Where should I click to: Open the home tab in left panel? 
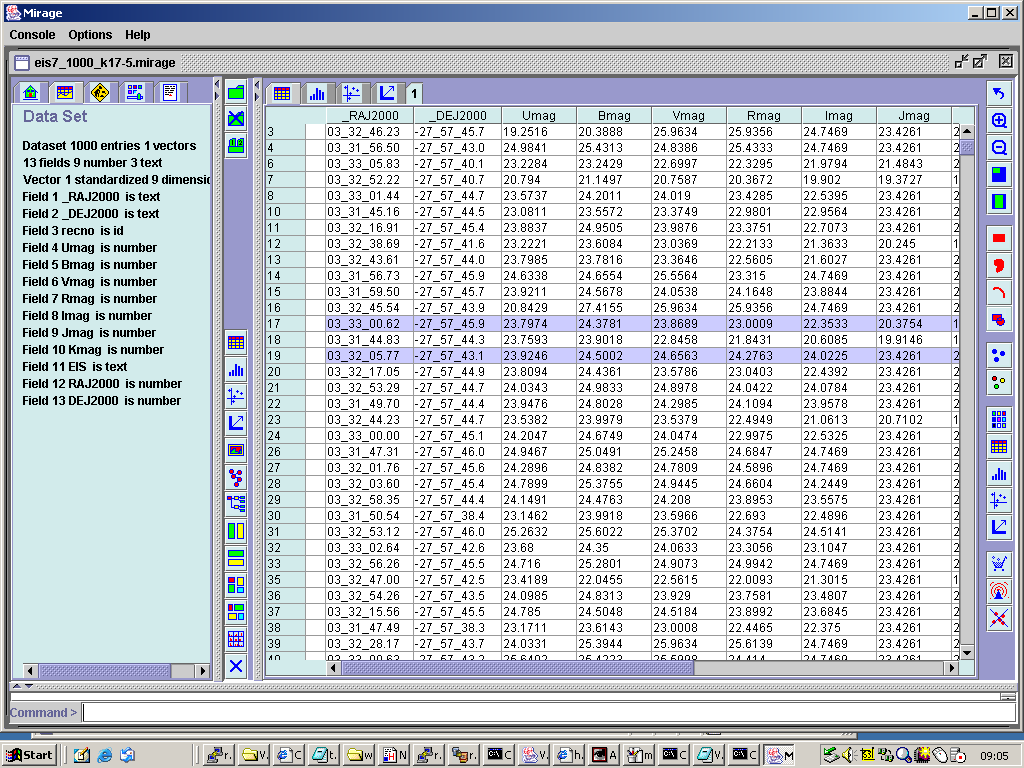[31, 93]
